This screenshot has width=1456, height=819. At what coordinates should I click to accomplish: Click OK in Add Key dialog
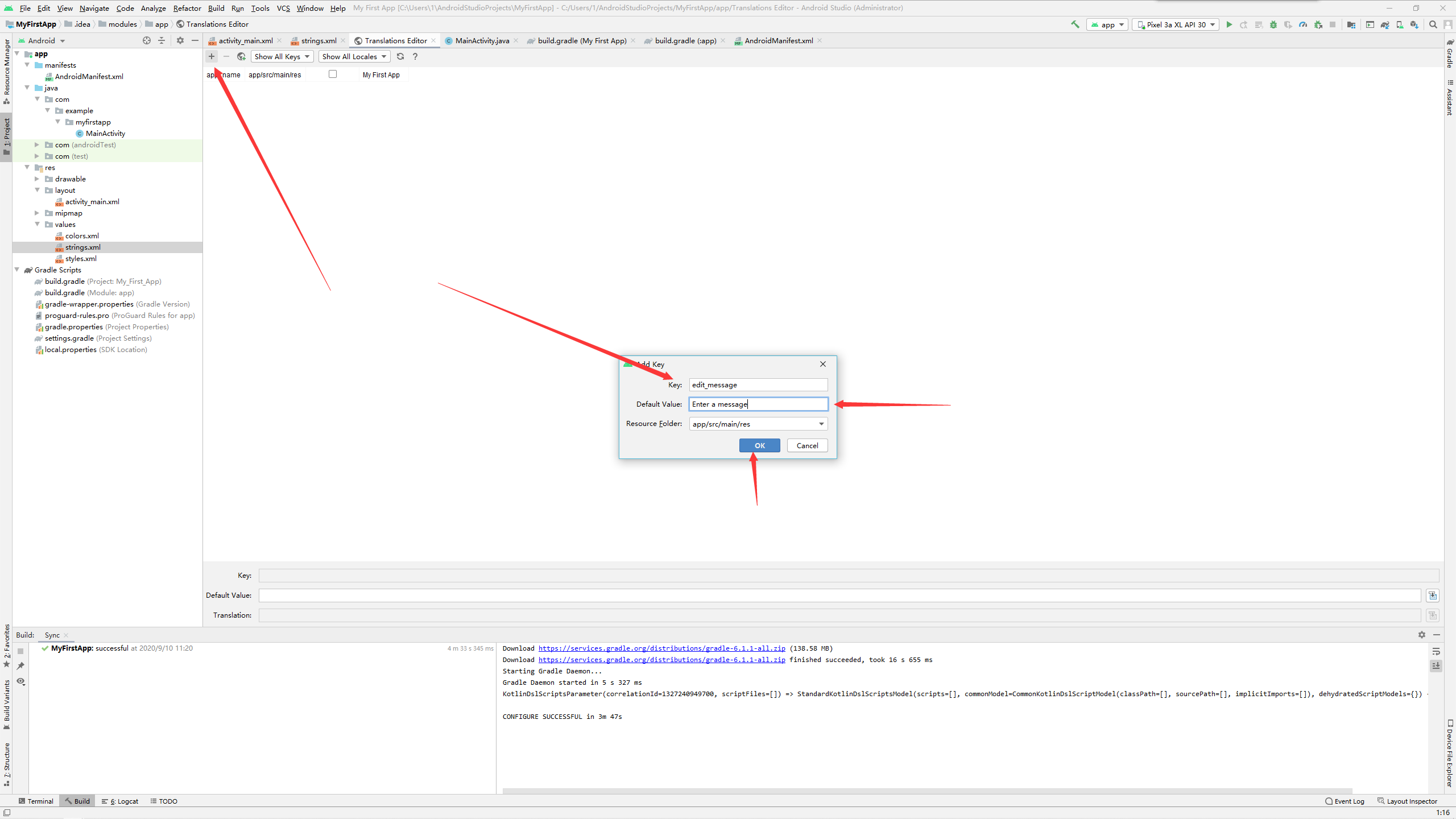click(759, 445)
